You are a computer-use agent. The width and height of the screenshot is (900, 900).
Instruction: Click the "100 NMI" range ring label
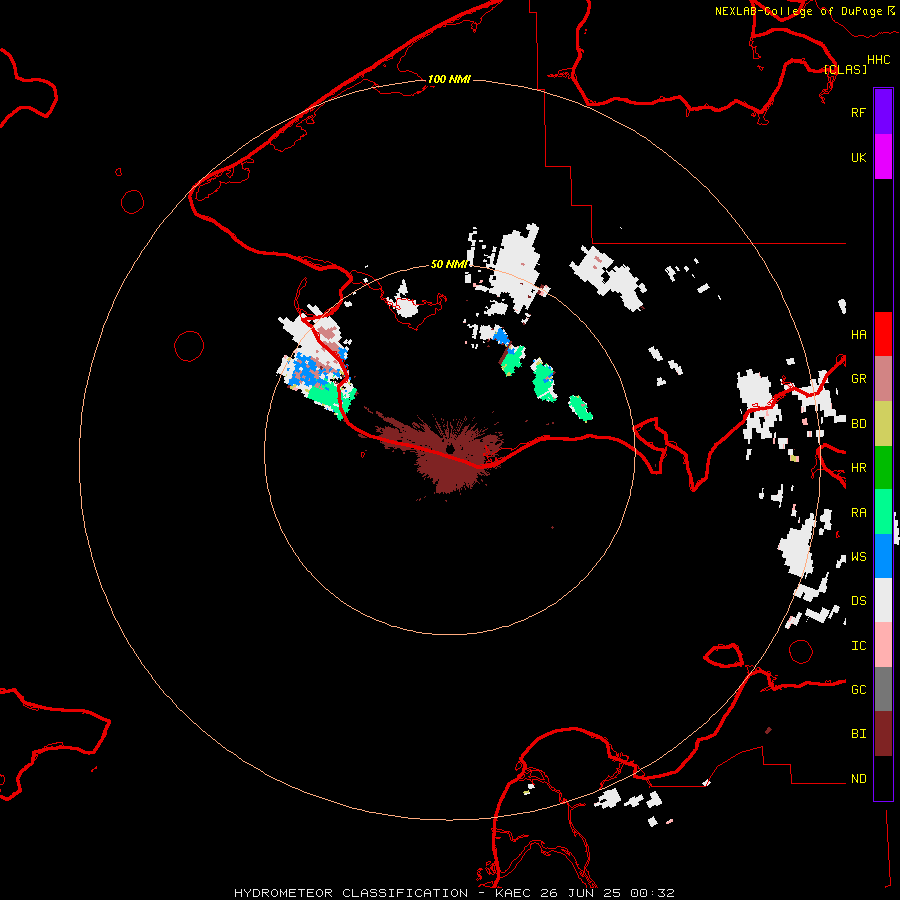point(449,79)
